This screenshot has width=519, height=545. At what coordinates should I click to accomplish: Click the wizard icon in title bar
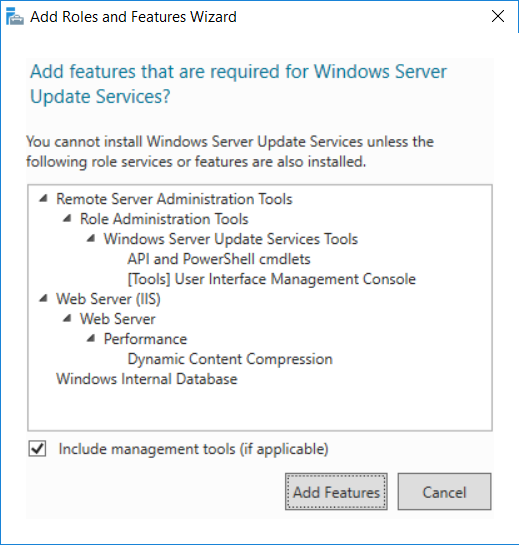pos(15,16)
